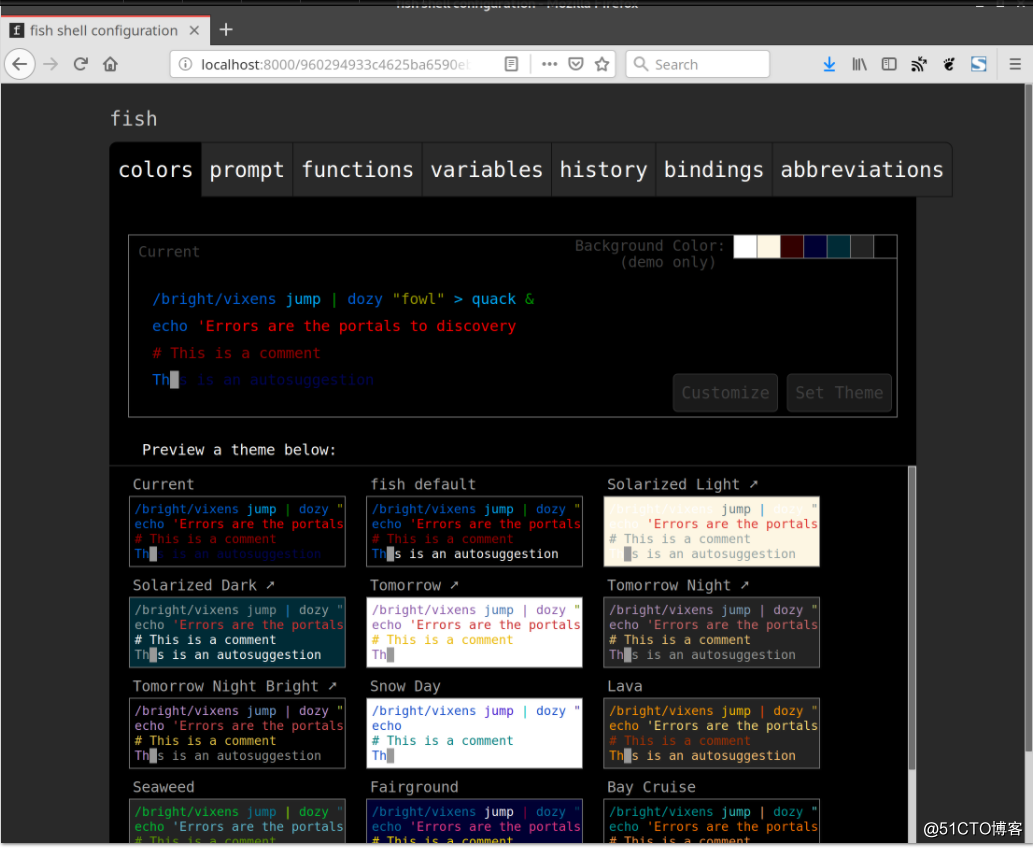The width and height of the screenshot is (1033, 848).
Task: Go back with the browser back arrow
Action: [20, 64]
